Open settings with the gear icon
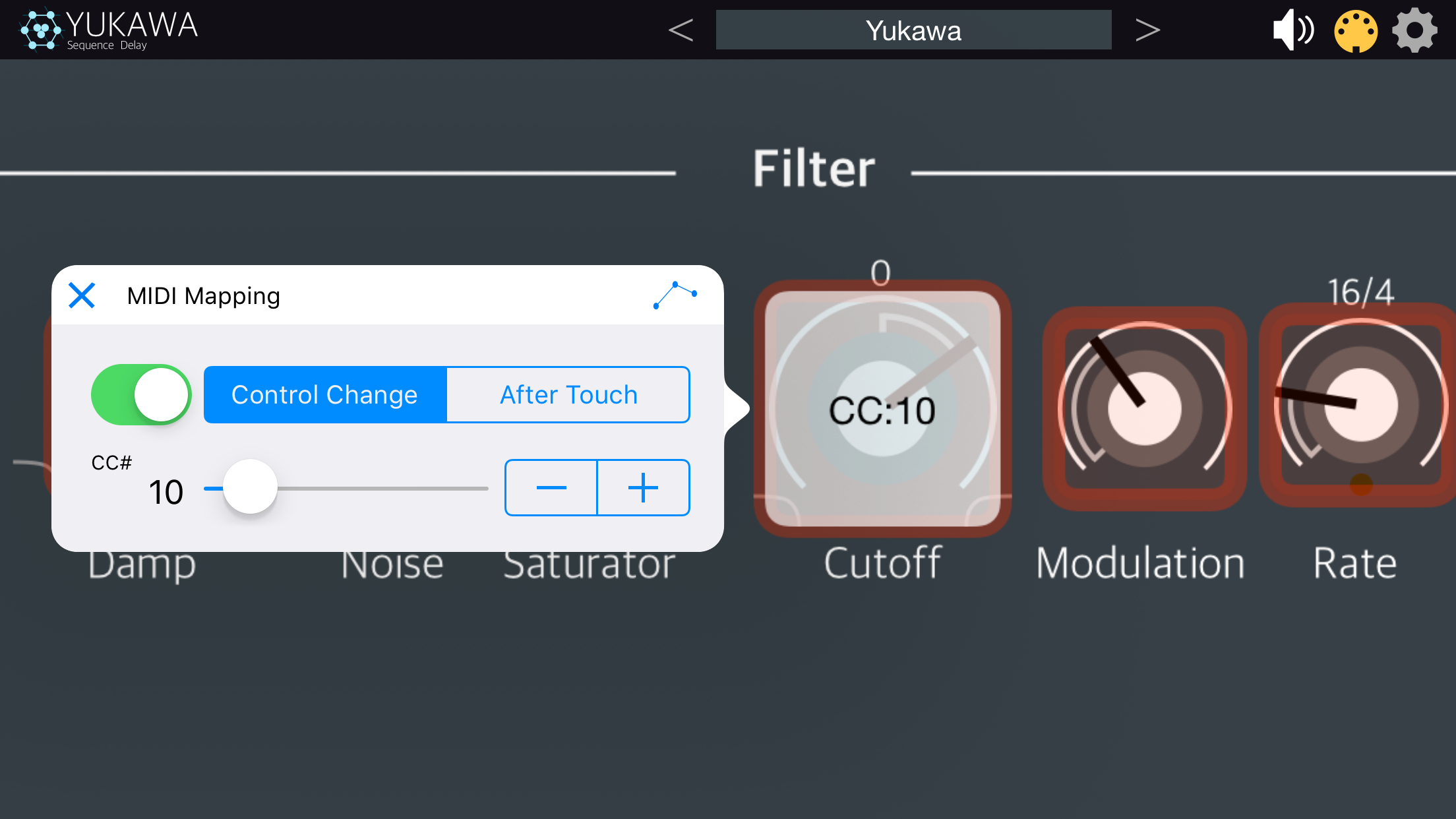The height and width of the screenshot is (819, 1456). [1414, 30]
